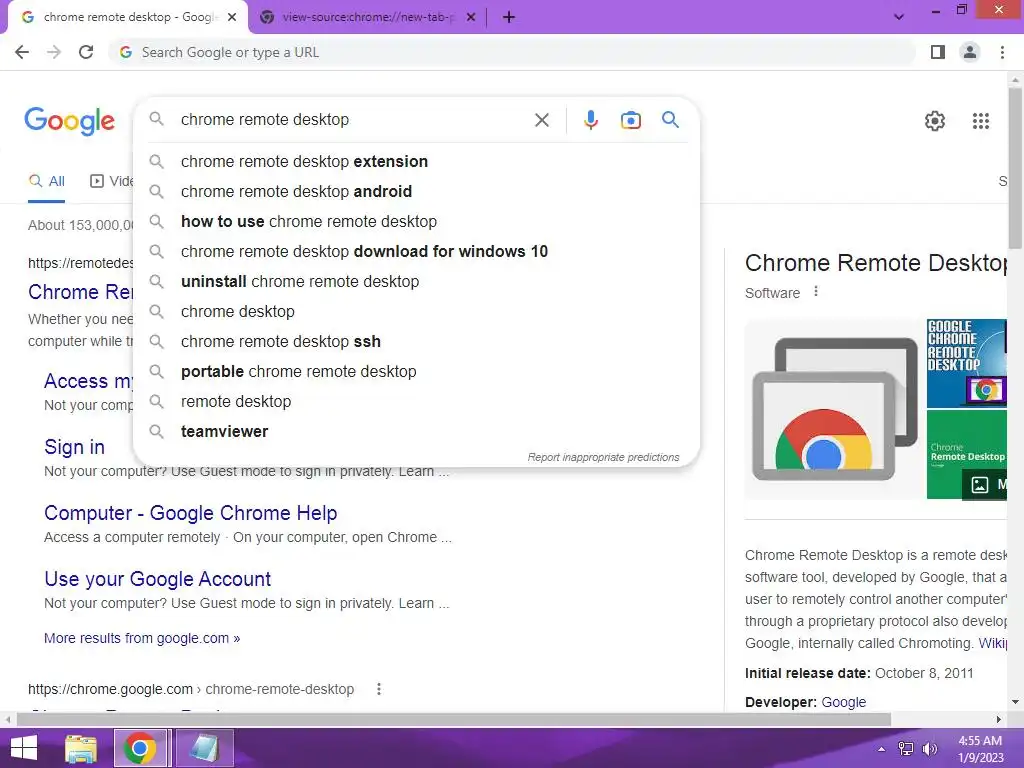Viewport: 1024px width, 768px height.
Task: Close the view-source tab
Action: coord(471,18)
